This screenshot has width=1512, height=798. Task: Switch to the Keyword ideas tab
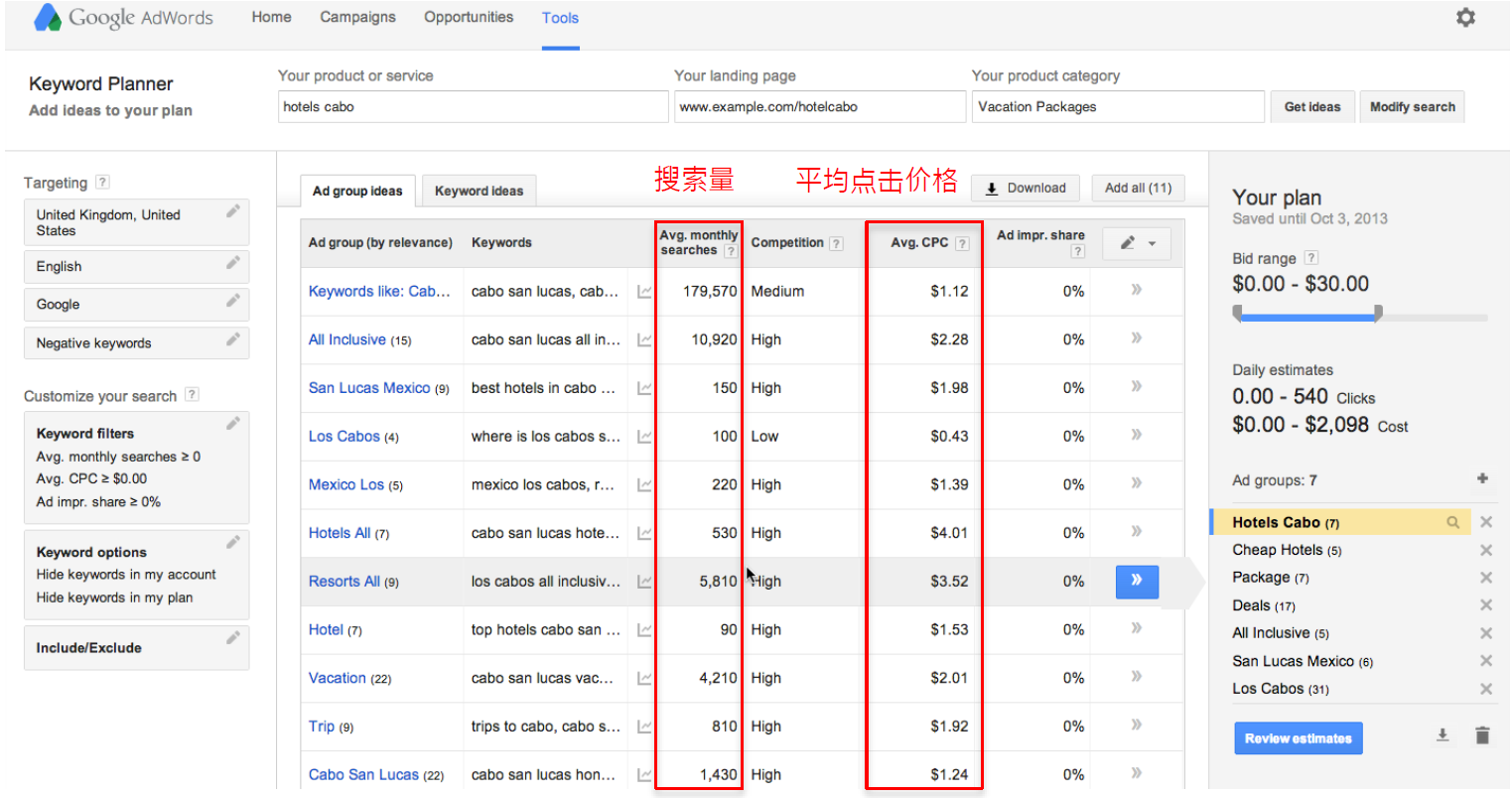(479, 191)
